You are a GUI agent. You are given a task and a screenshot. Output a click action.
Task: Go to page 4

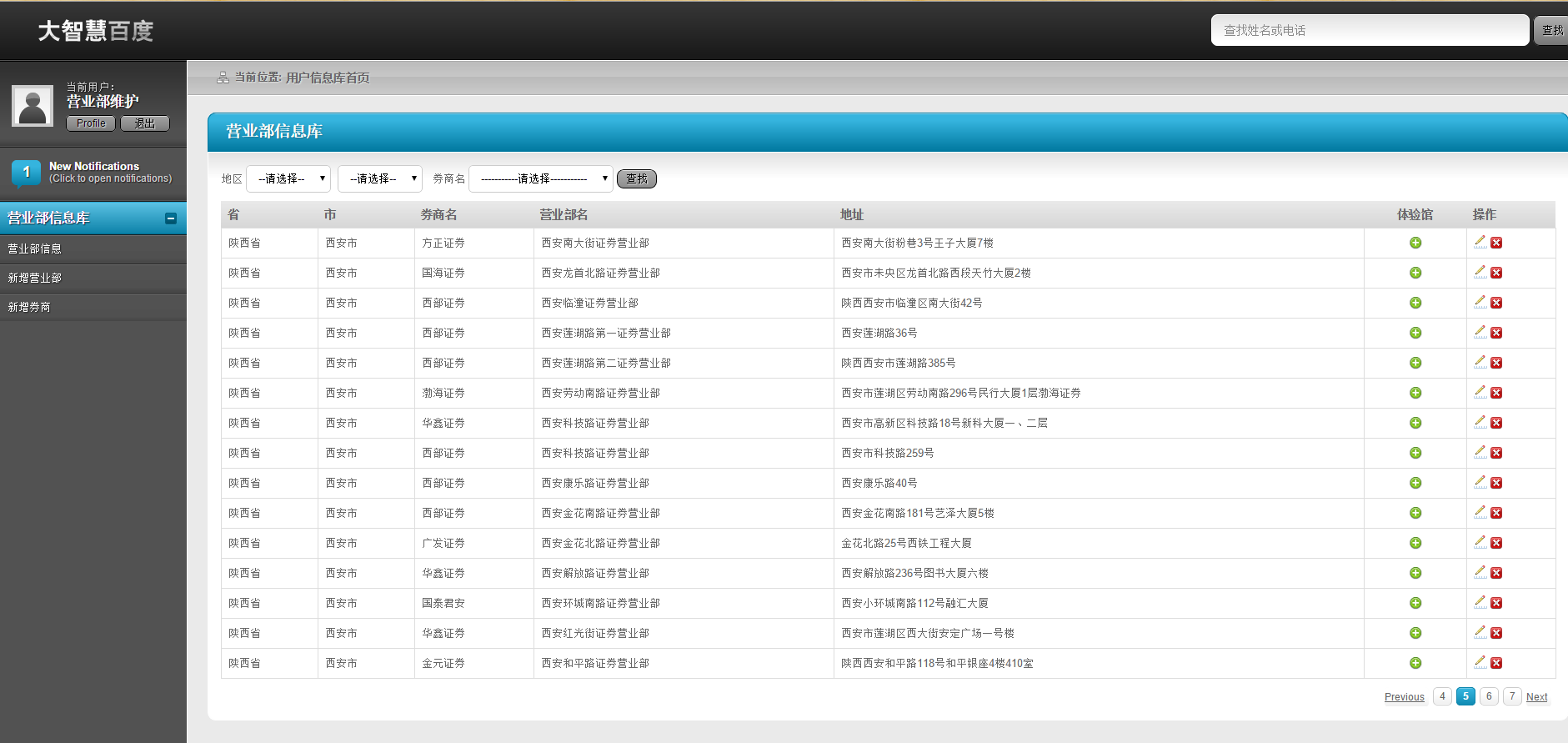pos(1442,696)
